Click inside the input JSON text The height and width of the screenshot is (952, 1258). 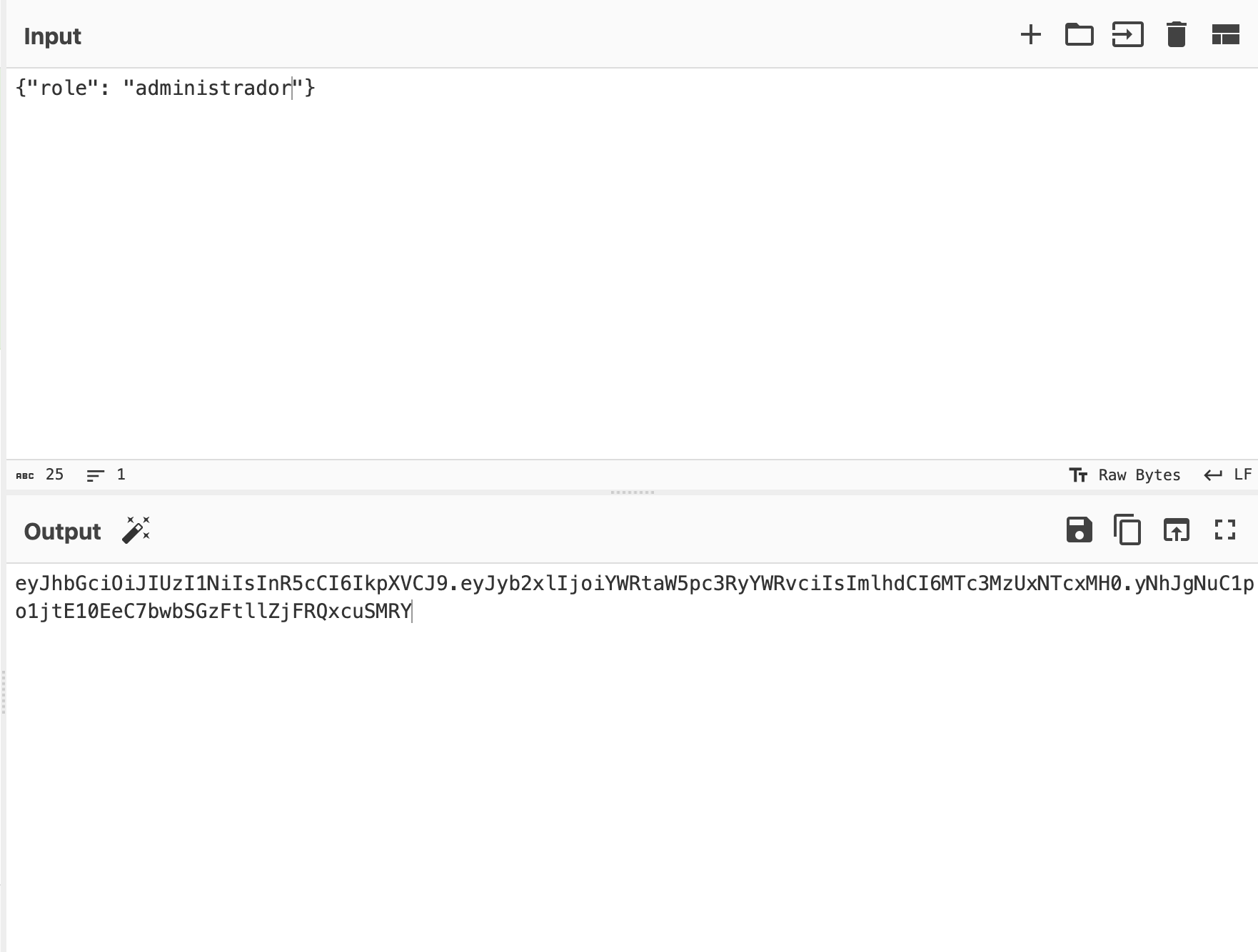click(x=165, y=88)
